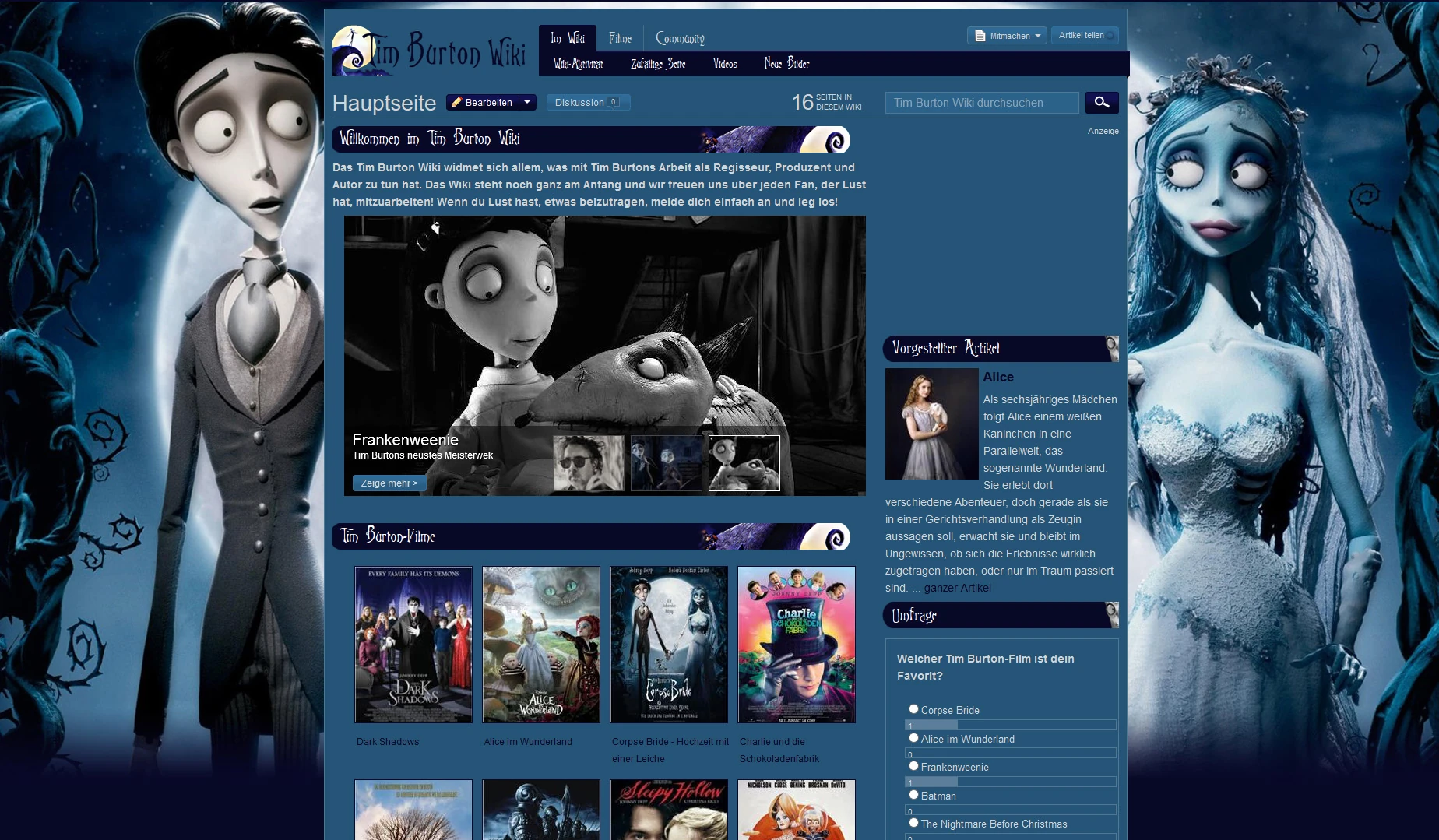
Task: Click the 16 Seiten in diesem Wiki counter
Action: coord(827,102)
